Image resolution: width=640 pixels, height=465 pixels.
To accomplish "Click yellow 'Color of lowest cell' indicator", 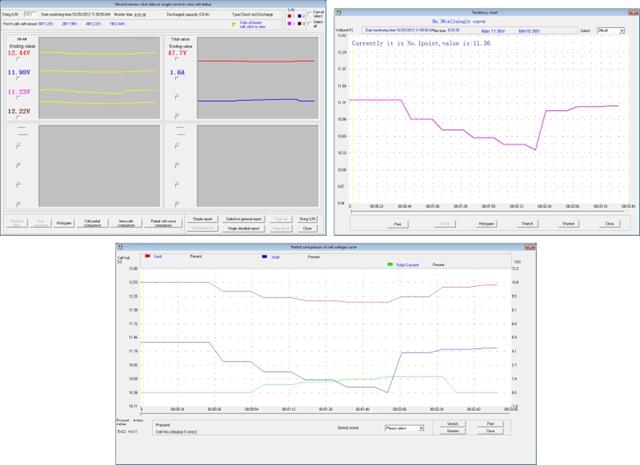I will (232, 24).
